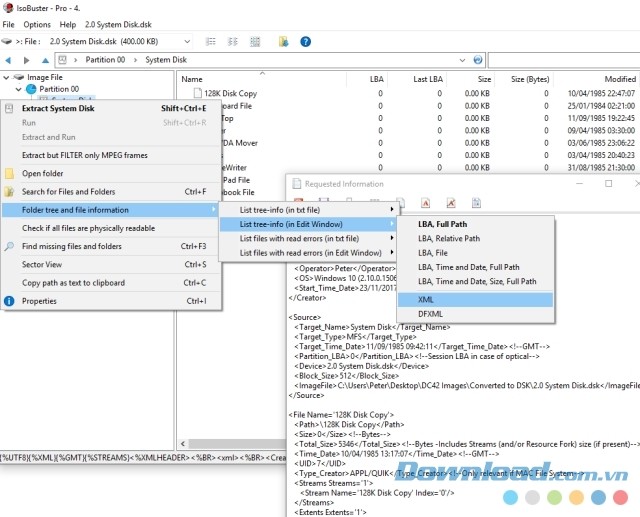Navigate back with the left arrow
The height and width of the screenshot is (517, 640).
tap(8, 60)
